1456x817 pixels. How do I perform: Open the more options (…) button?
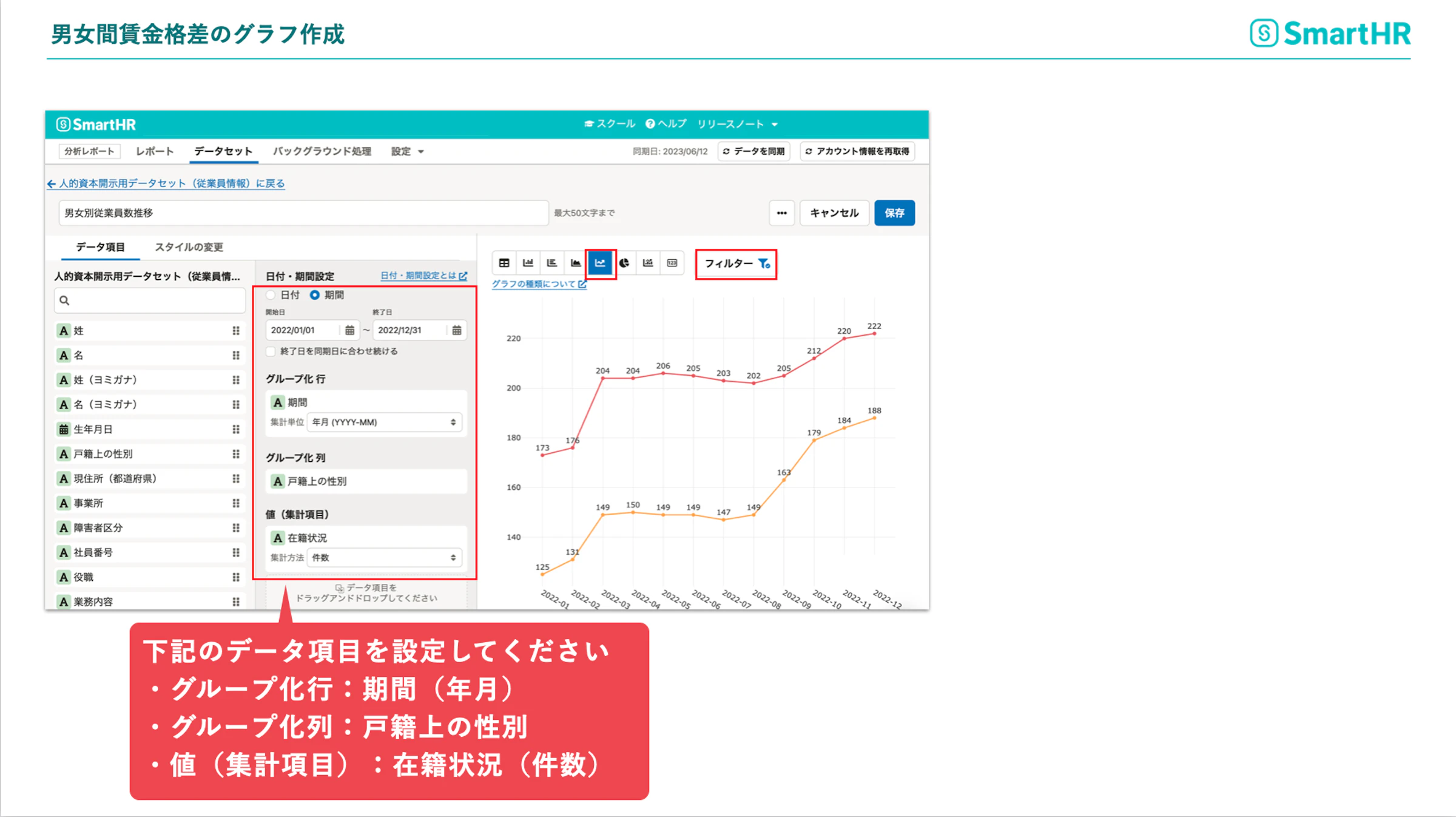[781, 213]
